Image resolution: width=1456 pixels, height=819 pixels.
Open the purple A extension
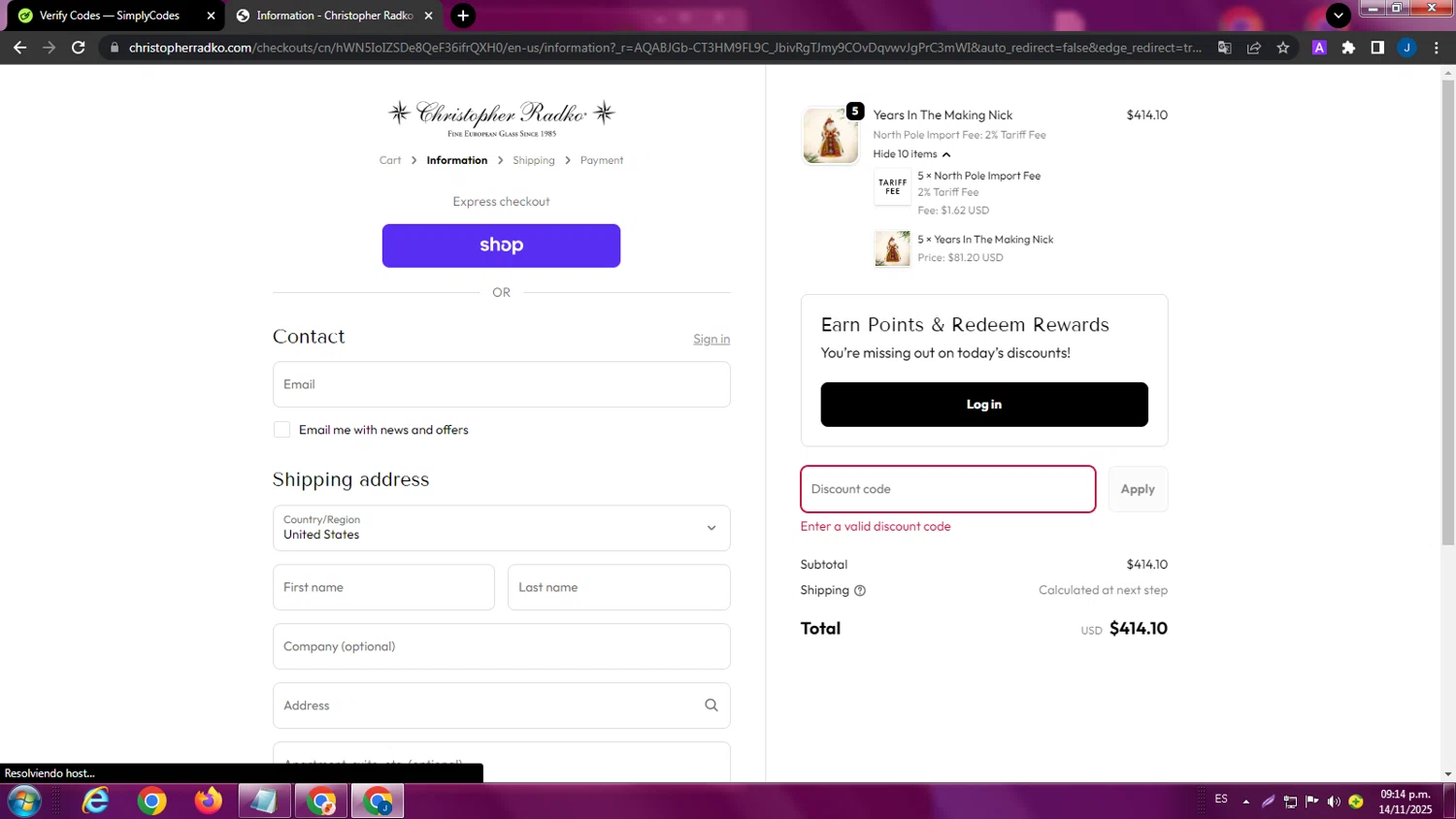[x=1319, y=48]
